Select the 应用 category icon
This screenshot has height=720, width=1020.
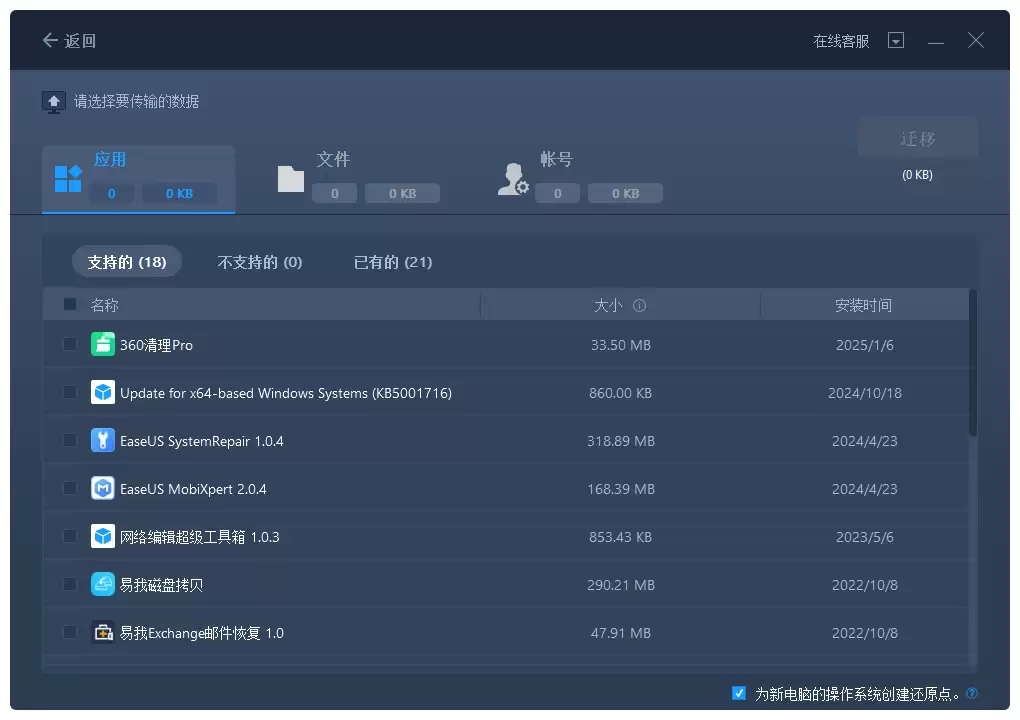pos(66,178)
